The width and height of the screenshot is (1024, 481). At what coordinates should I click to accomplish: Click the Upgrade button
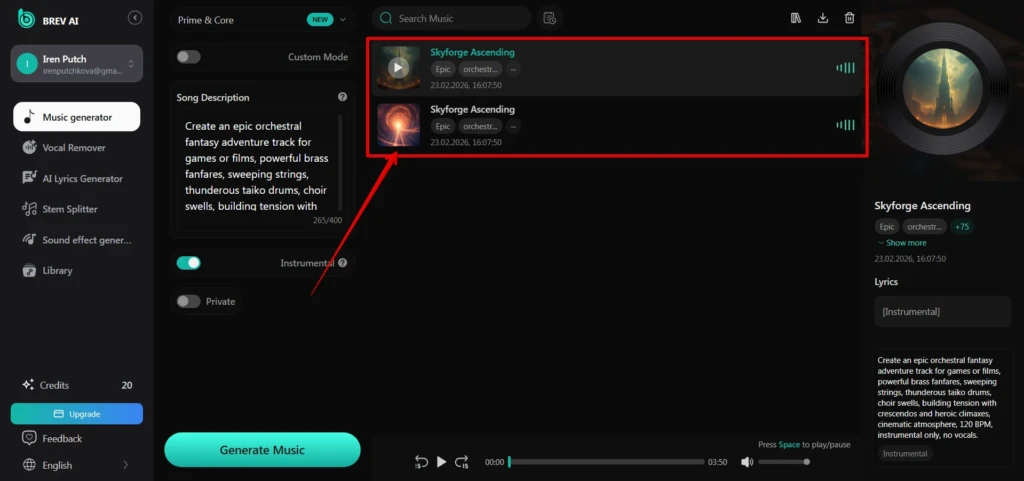pos(76,414)
